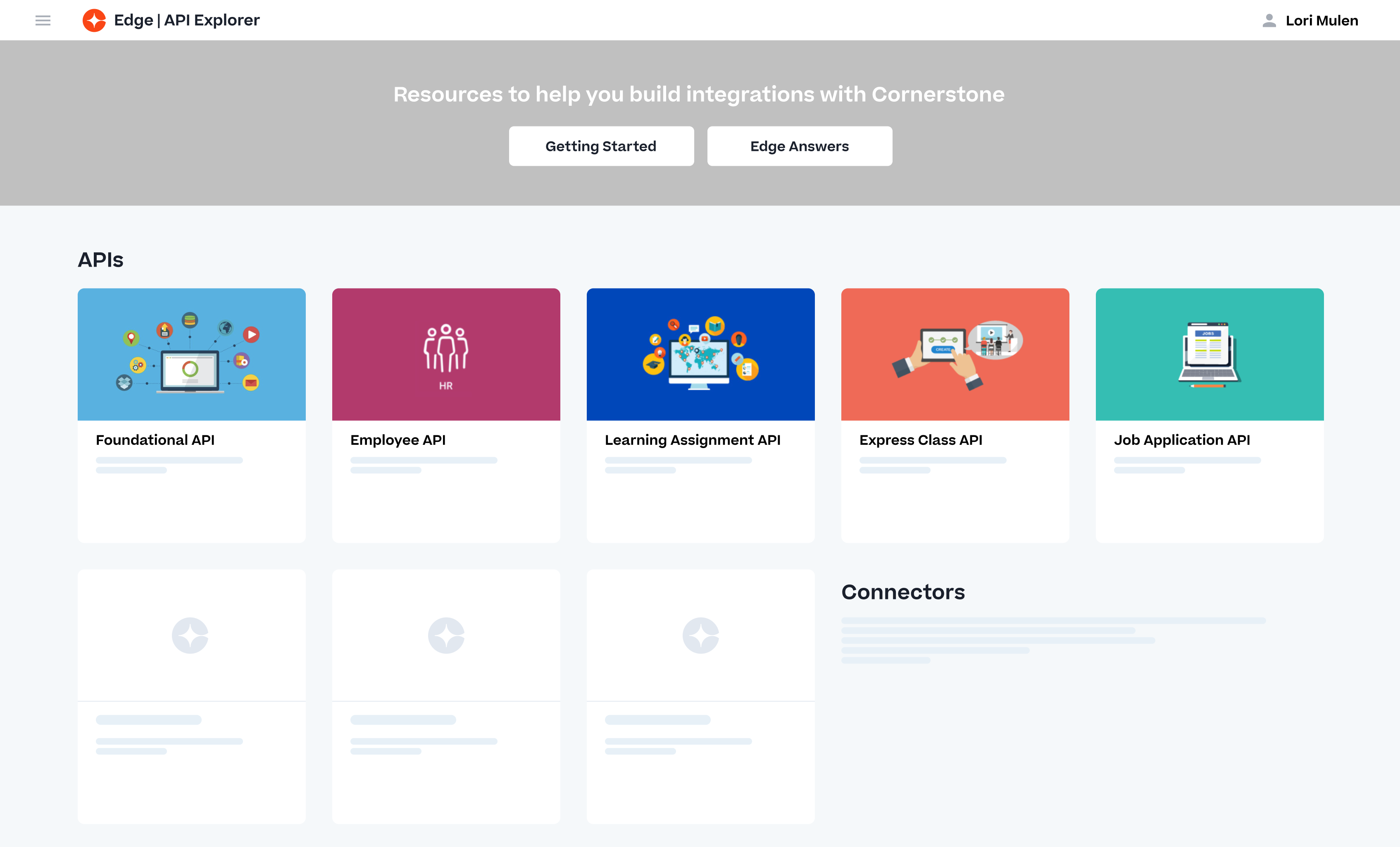Image resolution: width=1400 pixels, height=847 pixels.
Task: Open the Foundational API card image
Action: [191, 354]
